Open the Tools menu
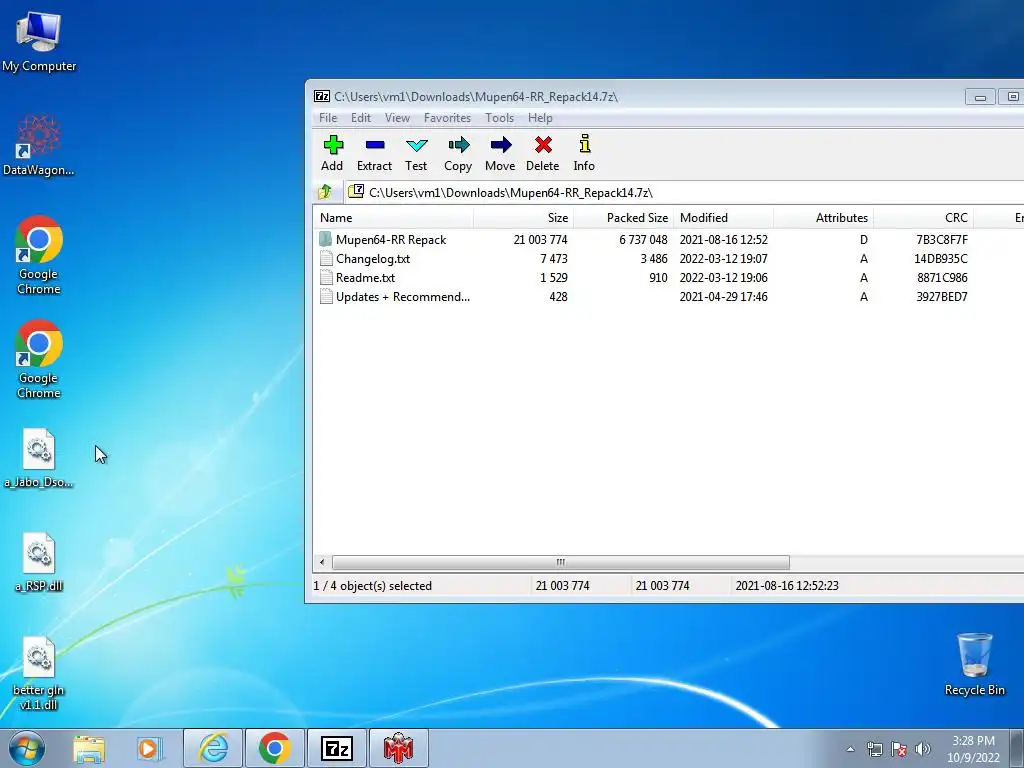1024x768 pixels. (x=499, y=118)
